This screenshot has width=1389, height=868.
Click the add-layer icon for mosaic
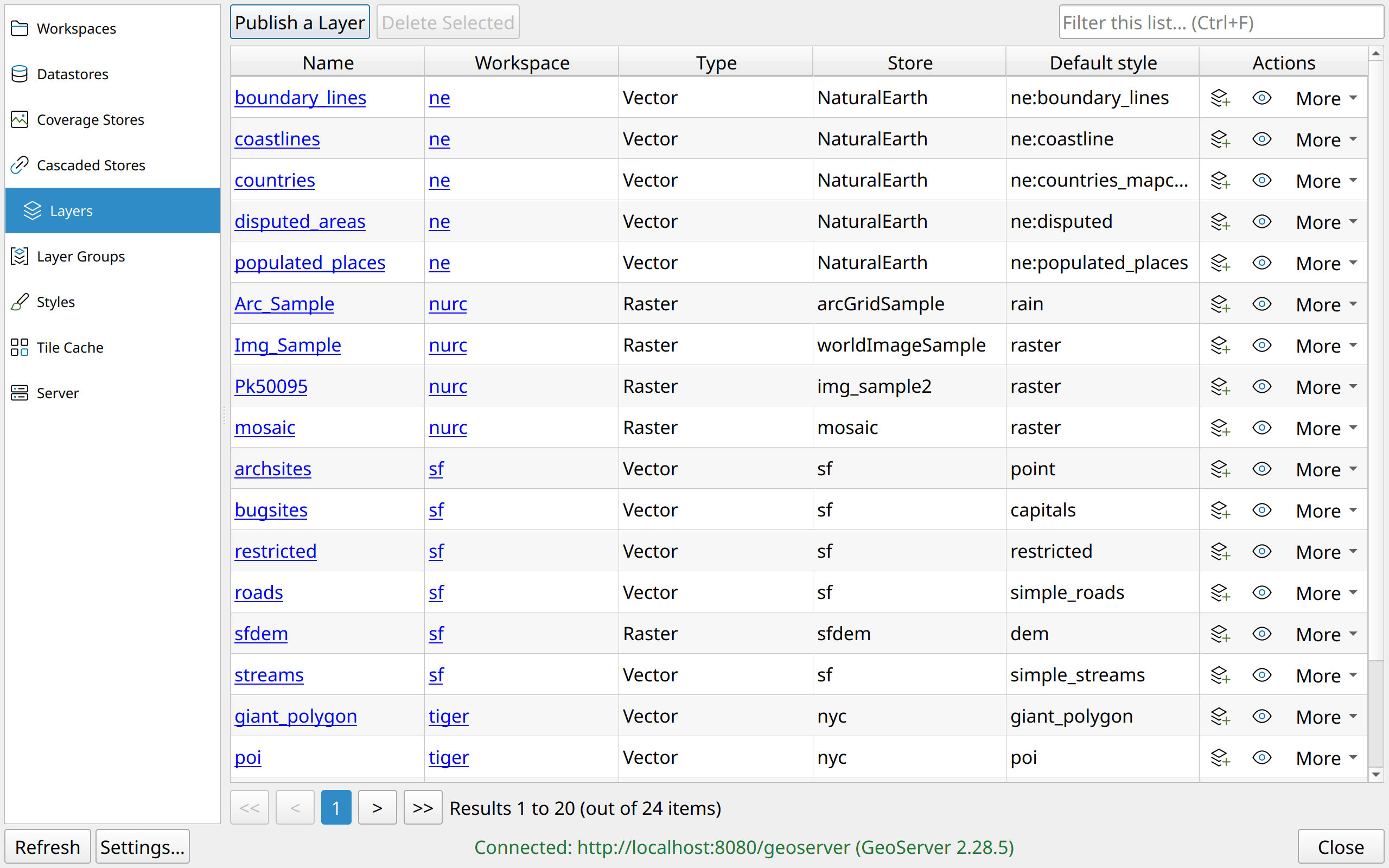(1220, 428)
